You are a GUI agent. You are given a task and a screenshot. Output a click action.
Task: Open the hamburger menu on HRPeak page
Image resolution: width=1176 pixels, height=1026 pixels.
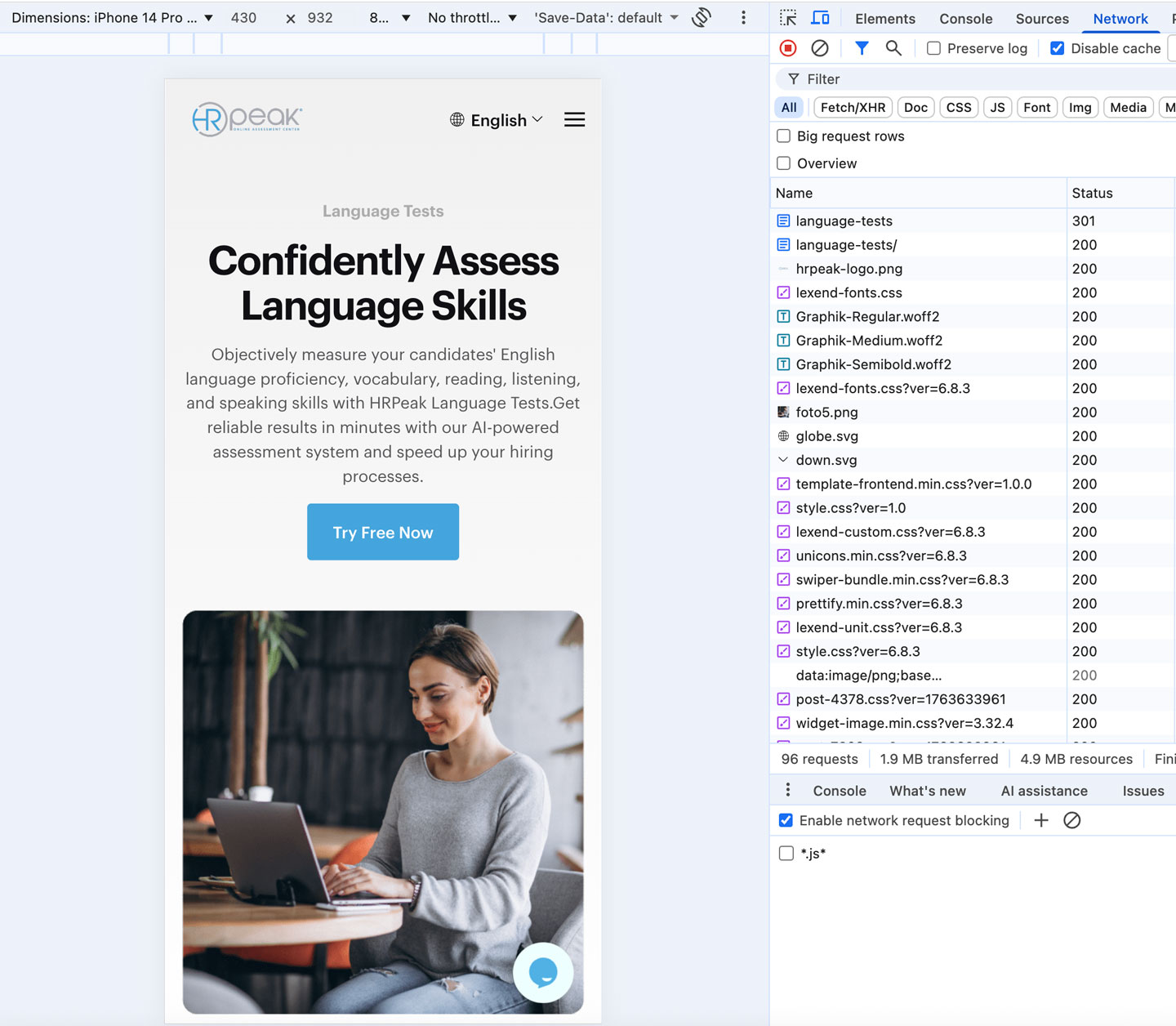click(x=574, y=120)
